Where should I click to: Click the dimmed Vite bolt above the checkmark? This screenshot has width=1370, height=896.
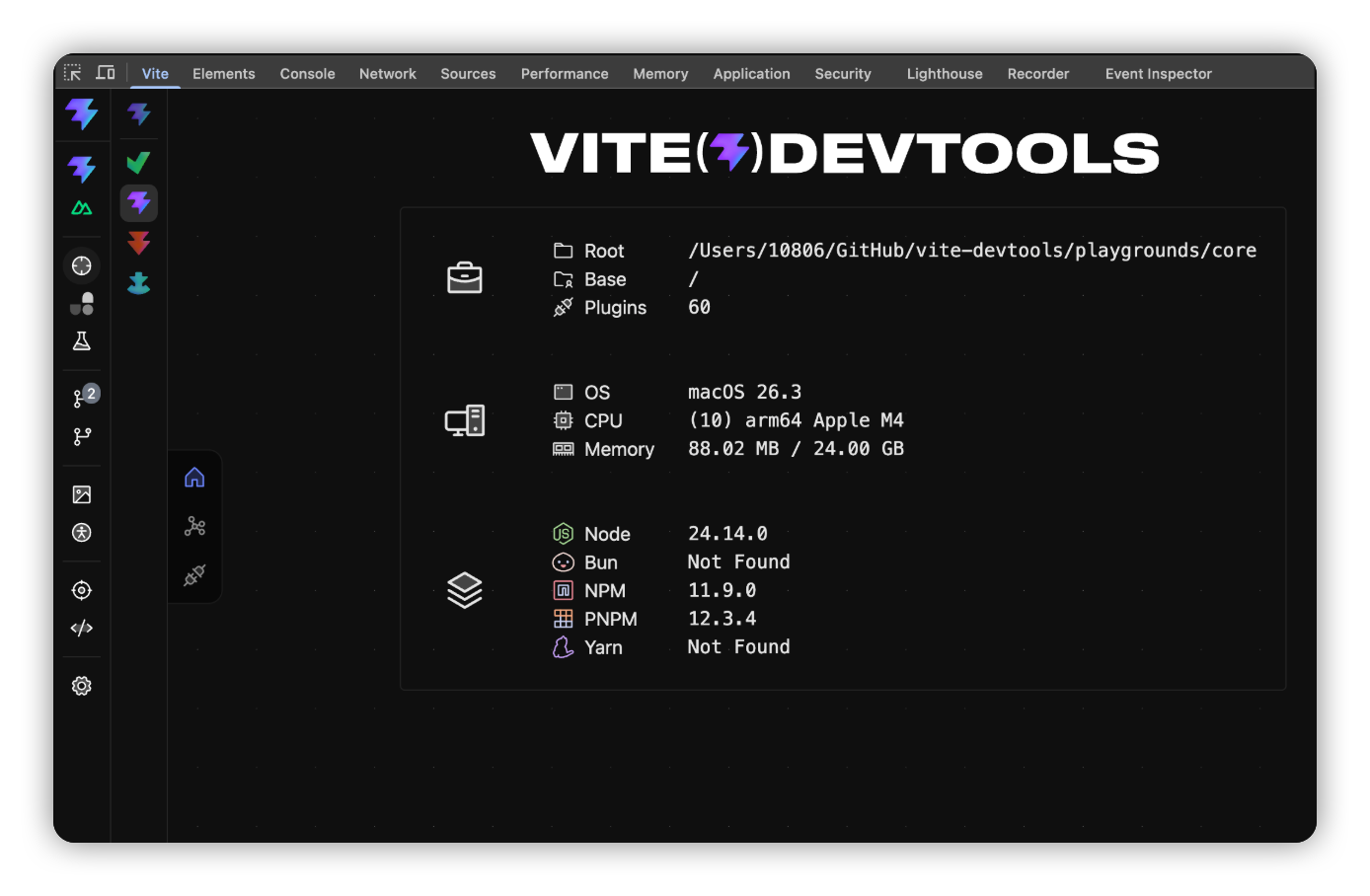pos(139,114)
